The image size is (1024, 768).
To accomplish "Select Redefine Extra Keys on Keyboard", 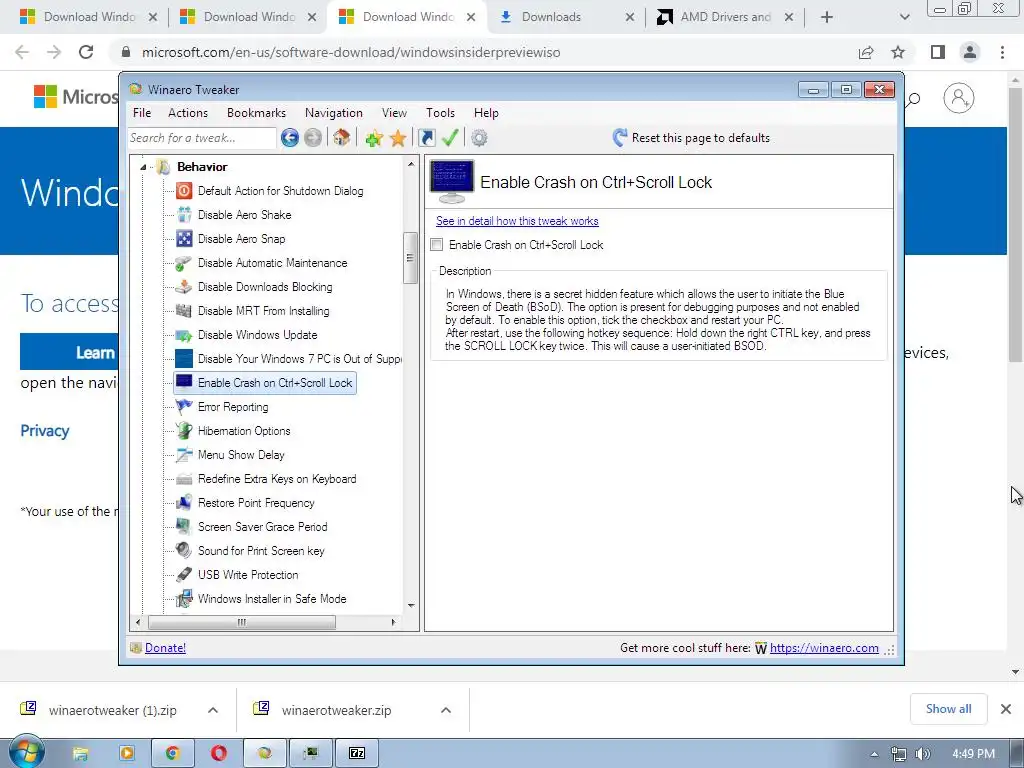I will [277, 479].
